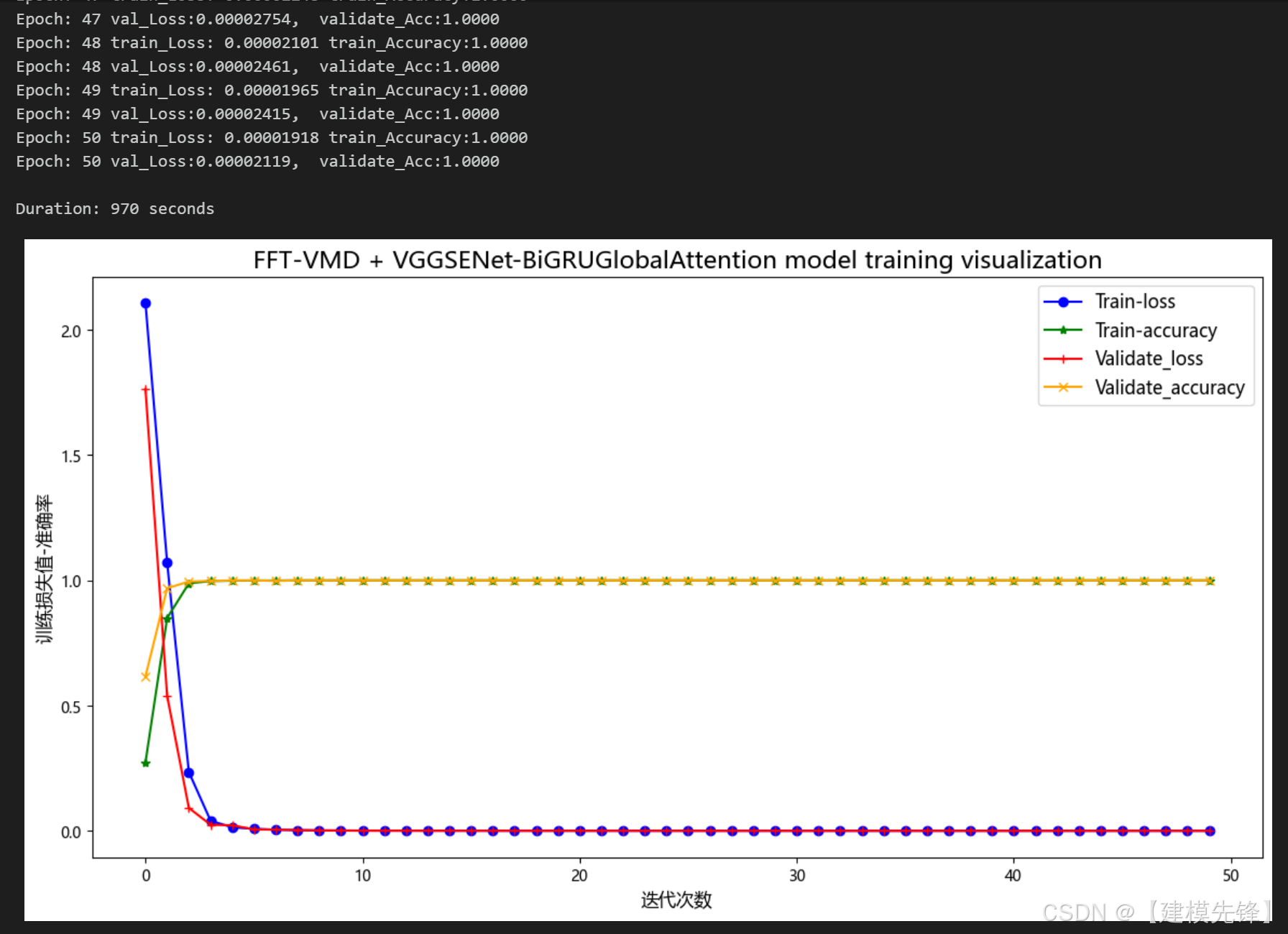Select the Epoch 49 train_Loss log line

pos(271,90)
